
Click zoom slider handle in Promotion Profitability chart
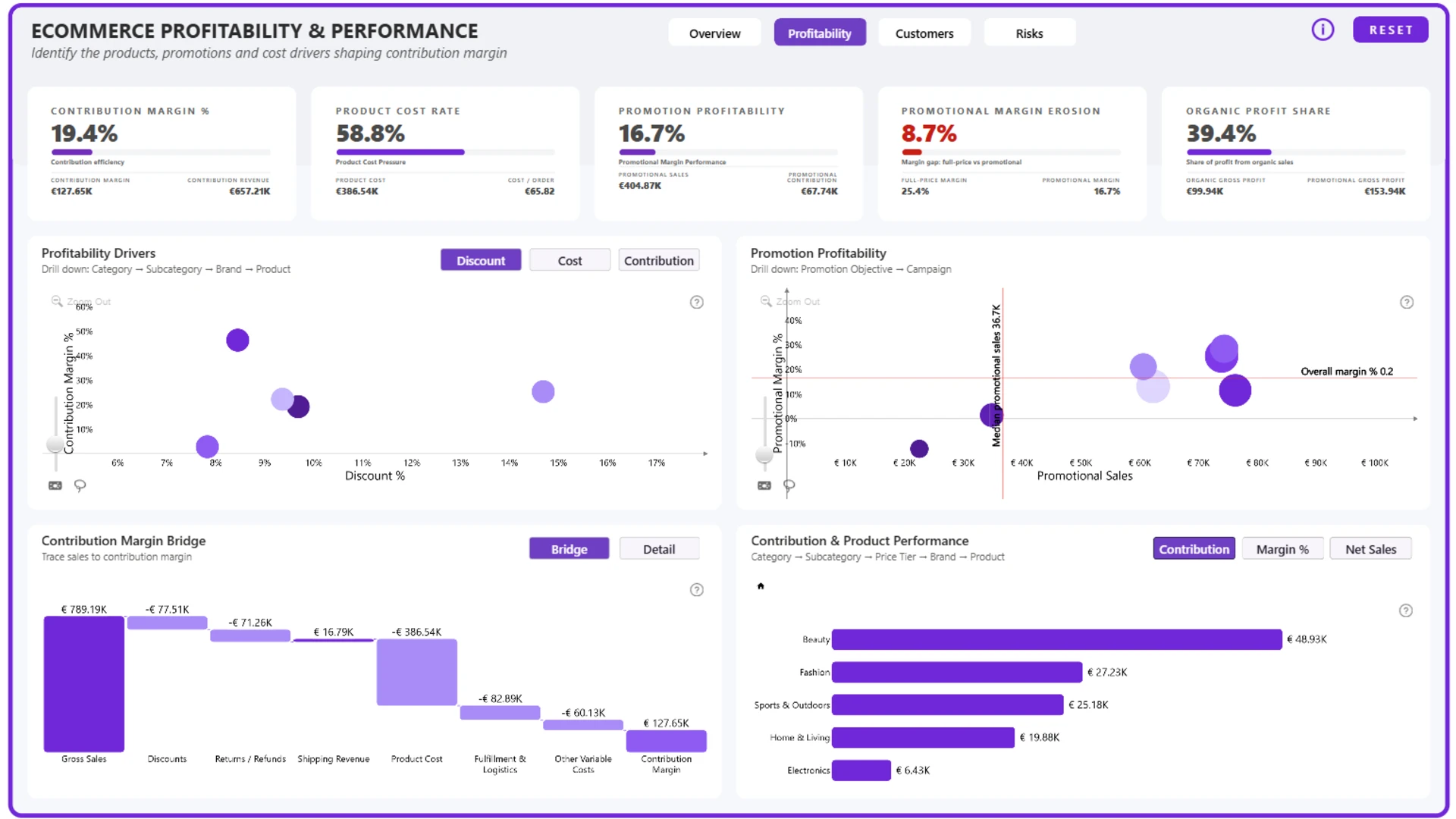point(764,454)
